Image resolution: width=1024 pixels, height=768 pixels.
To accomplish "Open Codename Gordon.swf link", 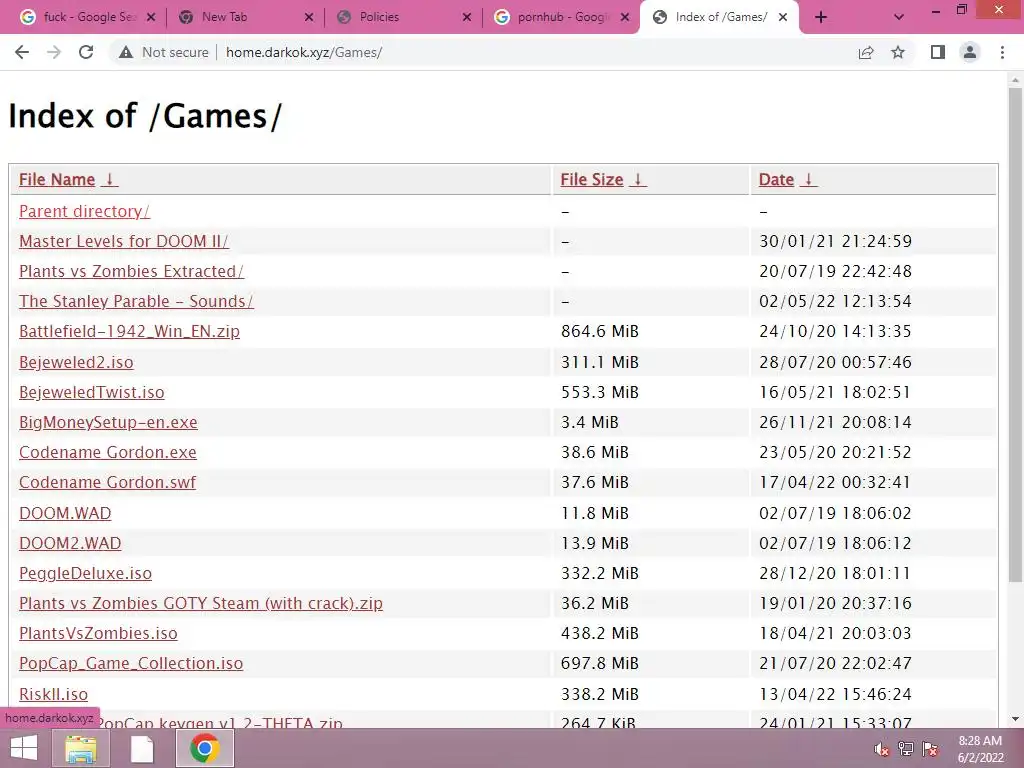I will [x=107, y=483].
